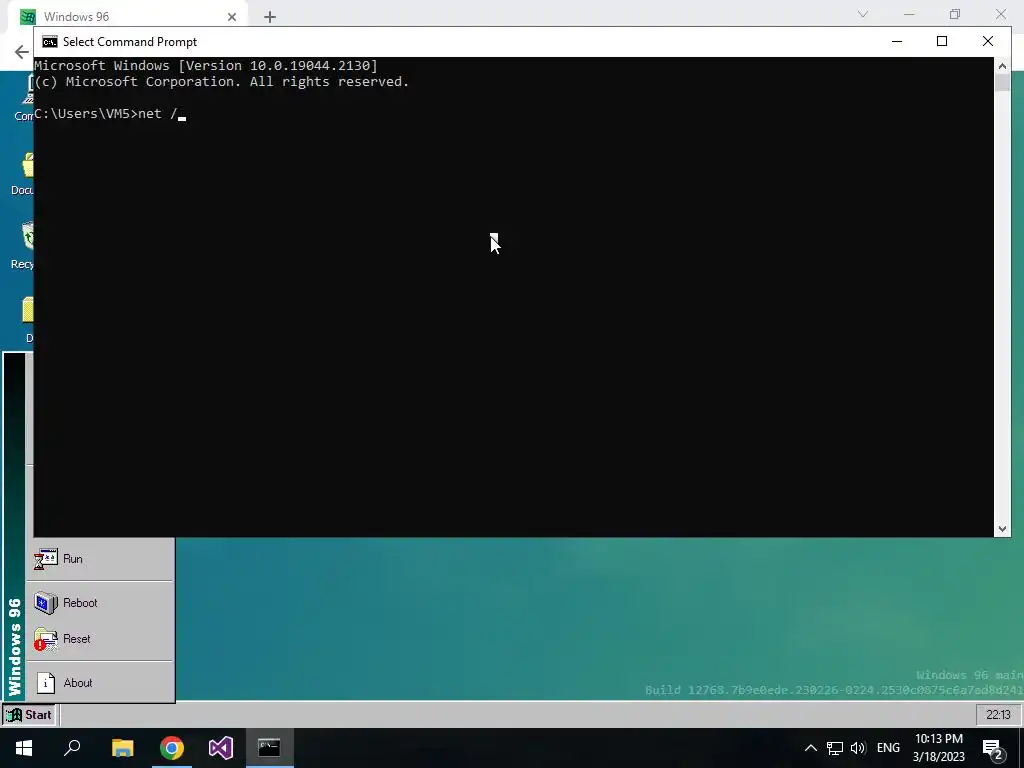Click the Windows 96 tab favicon
This screenshot has height=768, width=1024.
pos(27,17)
